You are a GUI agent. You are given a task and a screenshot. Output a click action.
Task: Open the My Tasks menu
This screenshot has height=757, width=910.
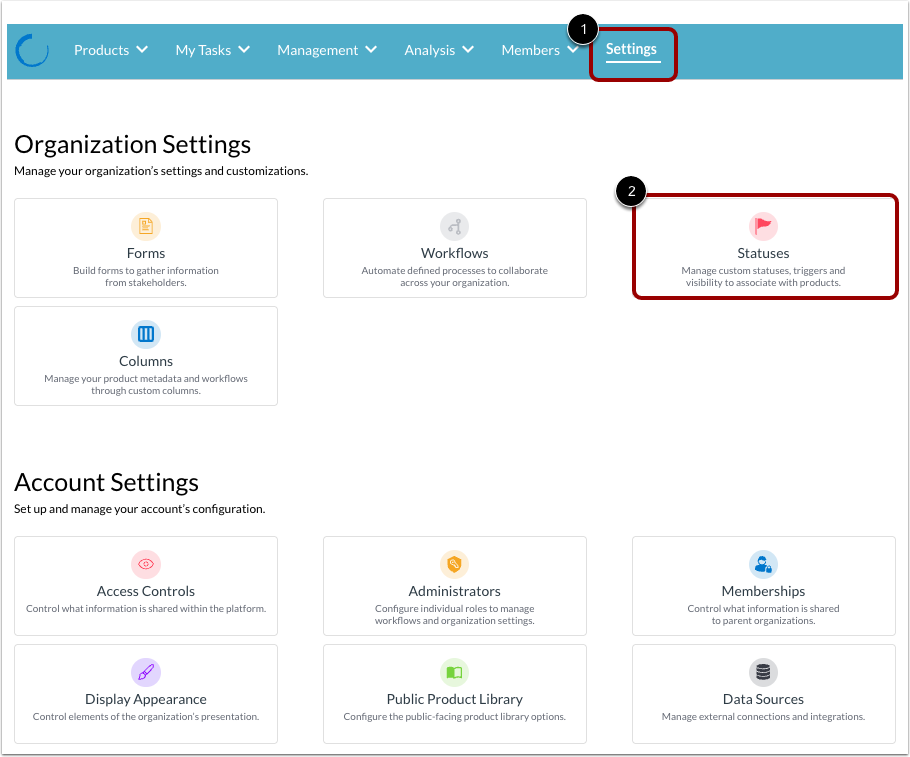point(212,50)
